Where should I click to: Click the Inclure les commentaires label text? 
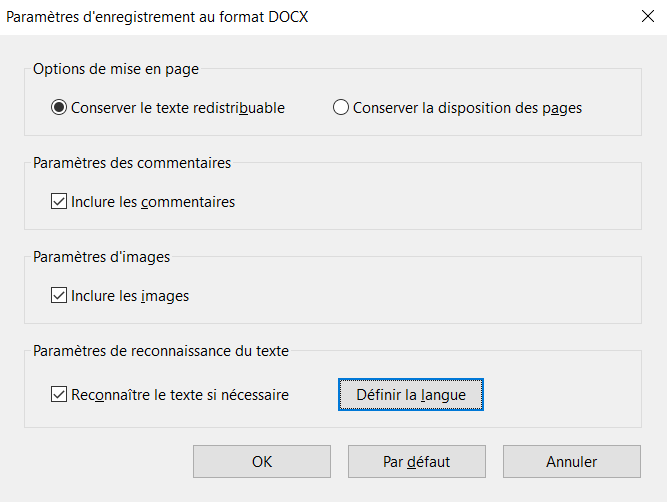[x=153, y=202]
